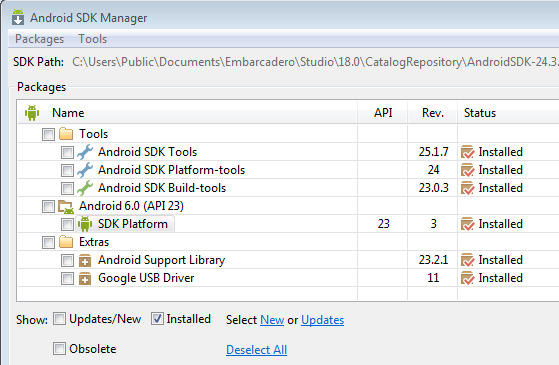Click revision value 24 for Platform-tools

pyautogui.click(x=433, y=170)
